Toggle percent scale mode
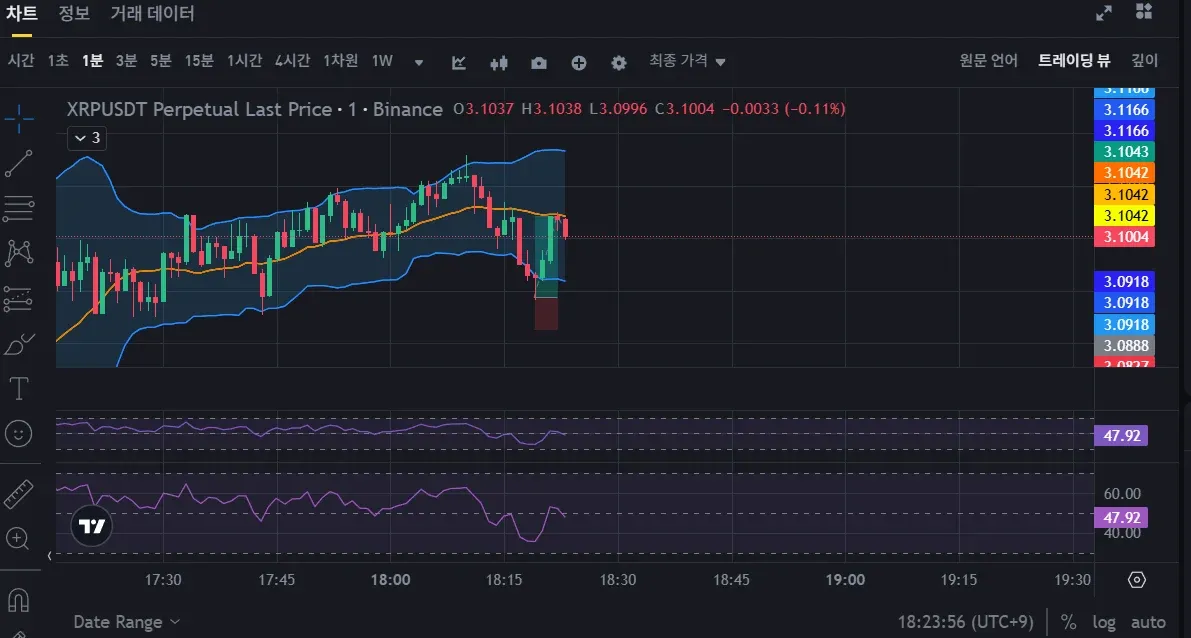Image resolution: width=1191 pixels, height=638 pixels. pos(1069,622)
